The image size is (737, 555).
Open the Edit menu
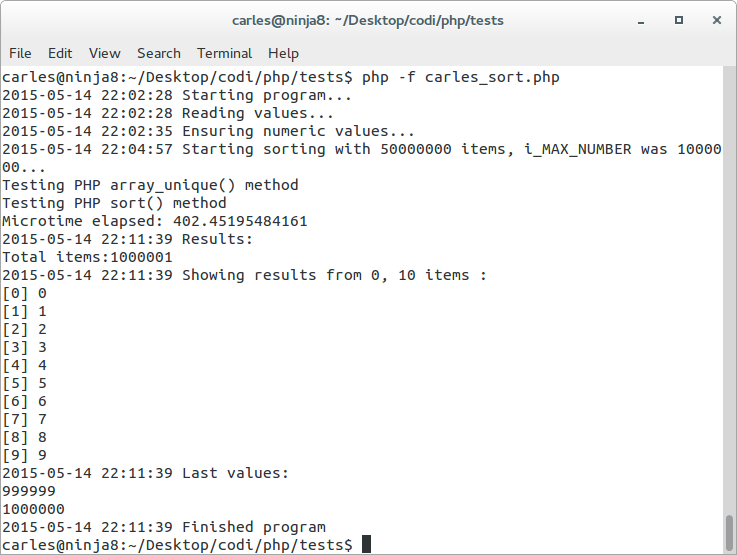(x=60, y=54)
